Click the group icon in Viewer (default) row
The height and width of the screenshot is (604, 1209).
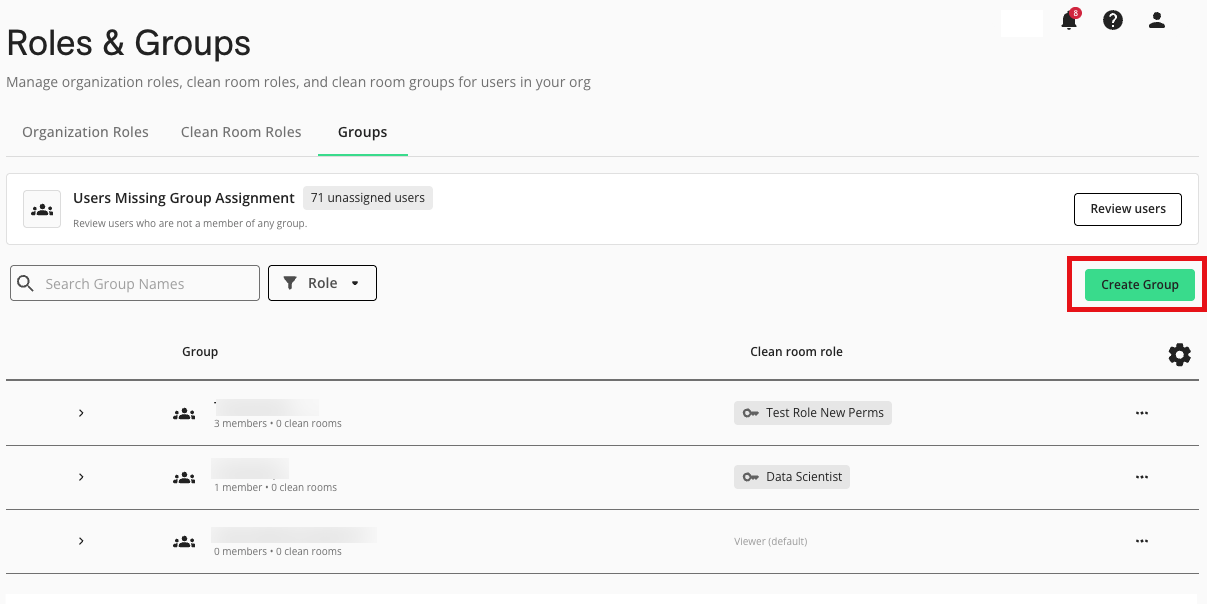pyautogui.click(x=184, y=541)
